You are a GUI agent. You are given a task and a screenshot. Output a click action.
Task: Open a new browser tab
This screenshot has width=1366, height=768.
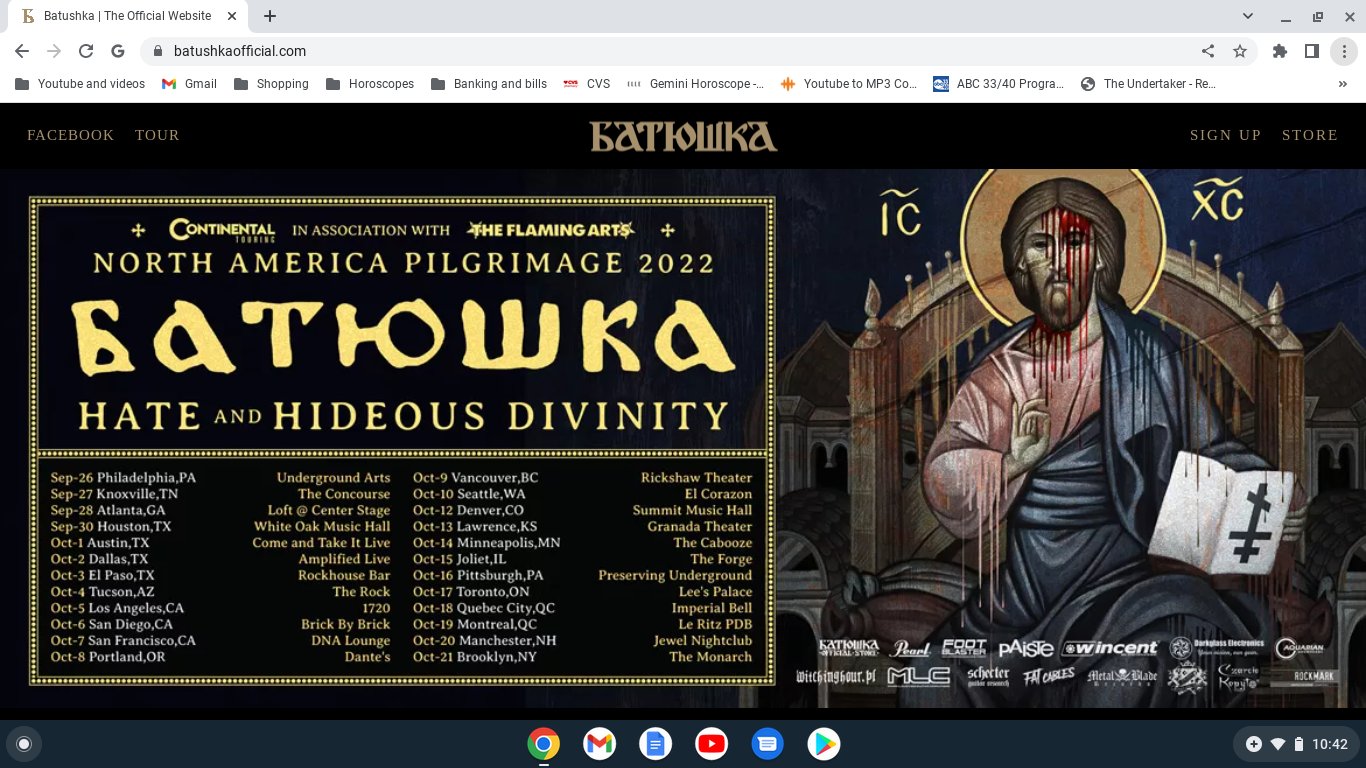[270, 16]
